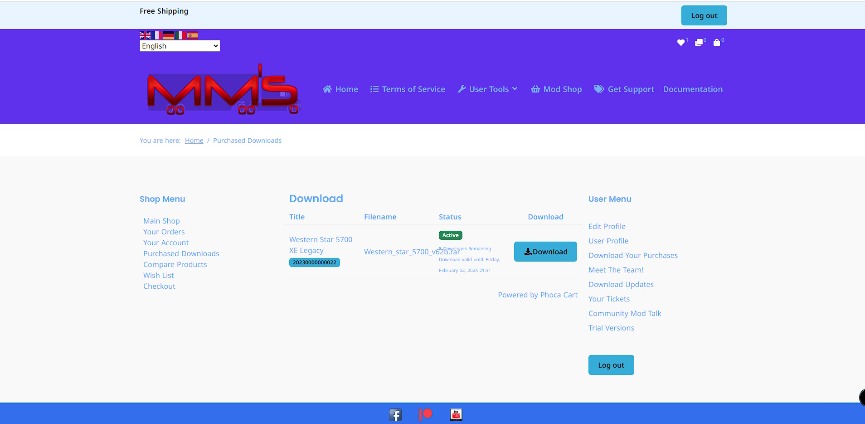This screenshot has width=865, height=424.
Task: Select the Spanish flag language icon
Action: (x=192, y=35)
